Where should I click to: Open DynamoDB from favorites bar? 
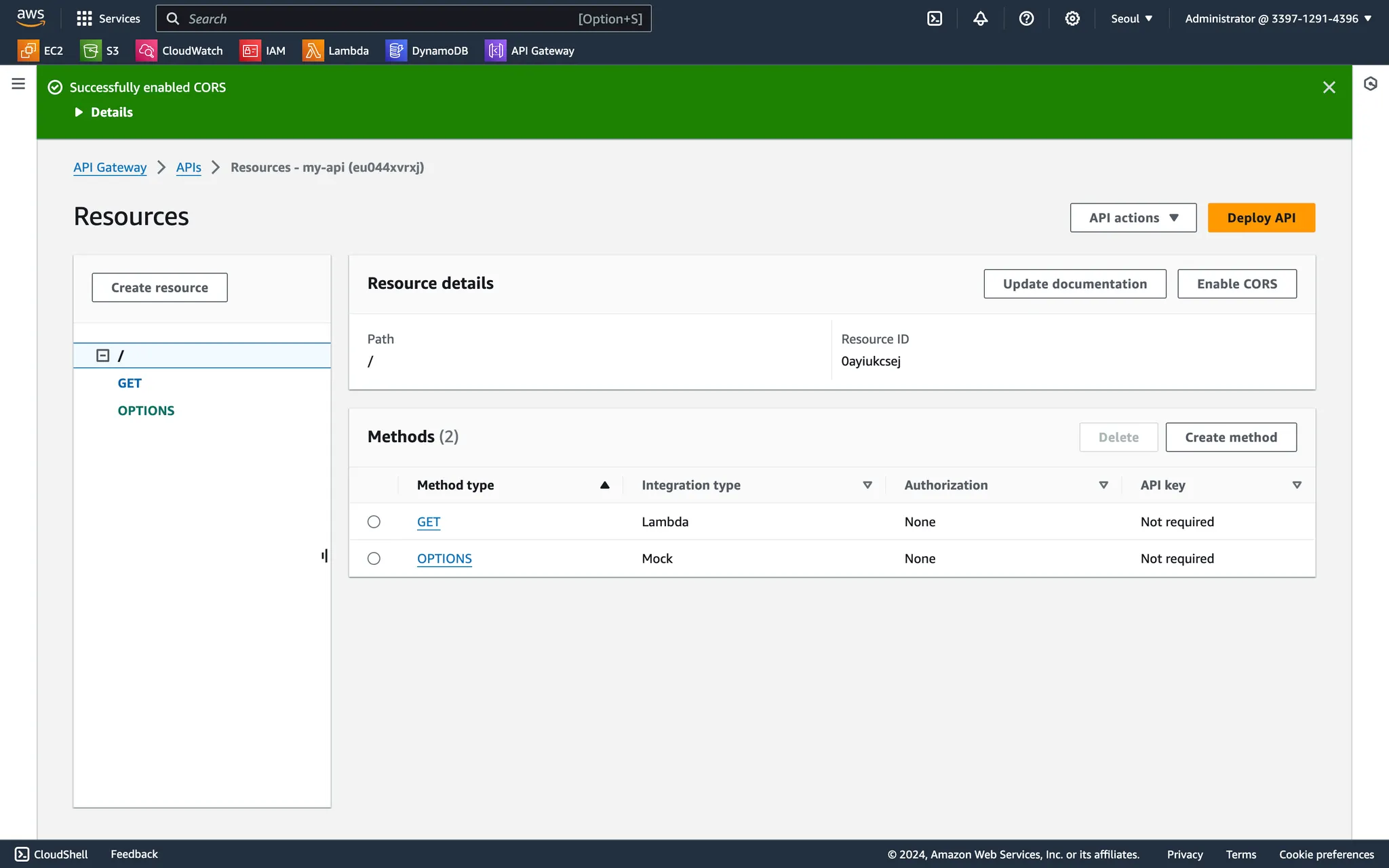coord(427,51)
